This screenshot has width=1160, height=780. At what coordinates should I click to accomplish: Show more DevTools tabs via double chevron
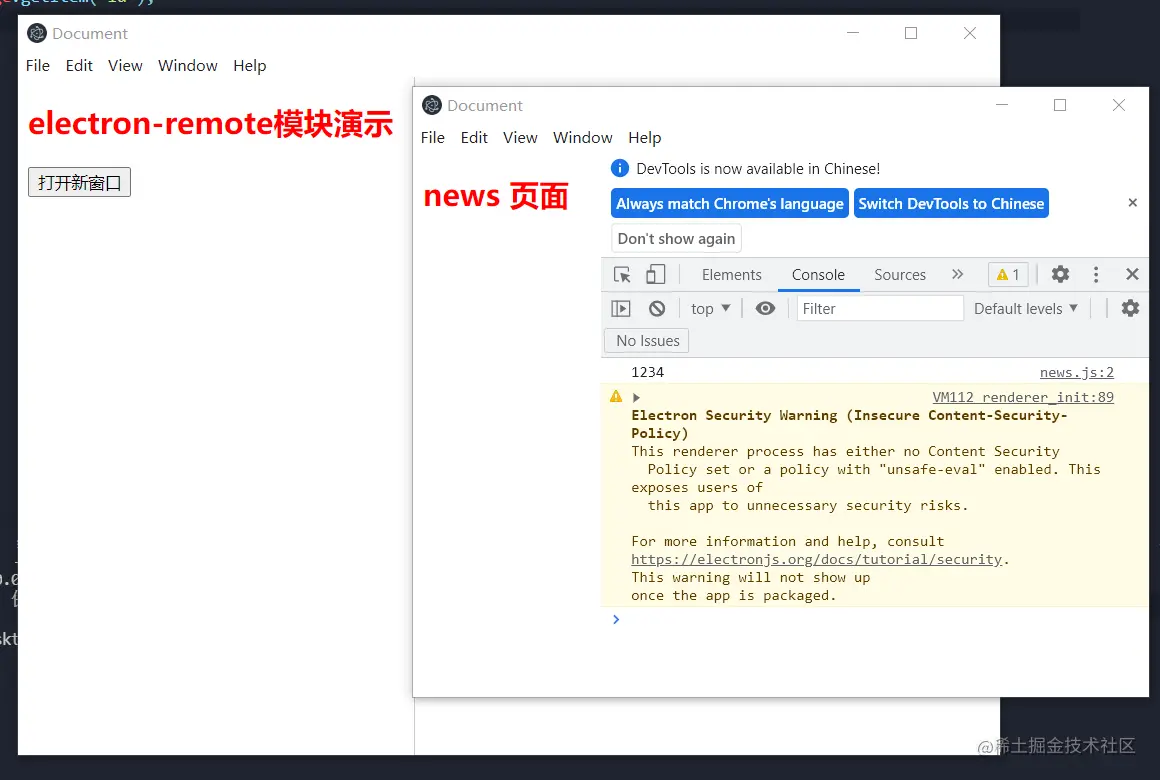click(x=957, y=275)
